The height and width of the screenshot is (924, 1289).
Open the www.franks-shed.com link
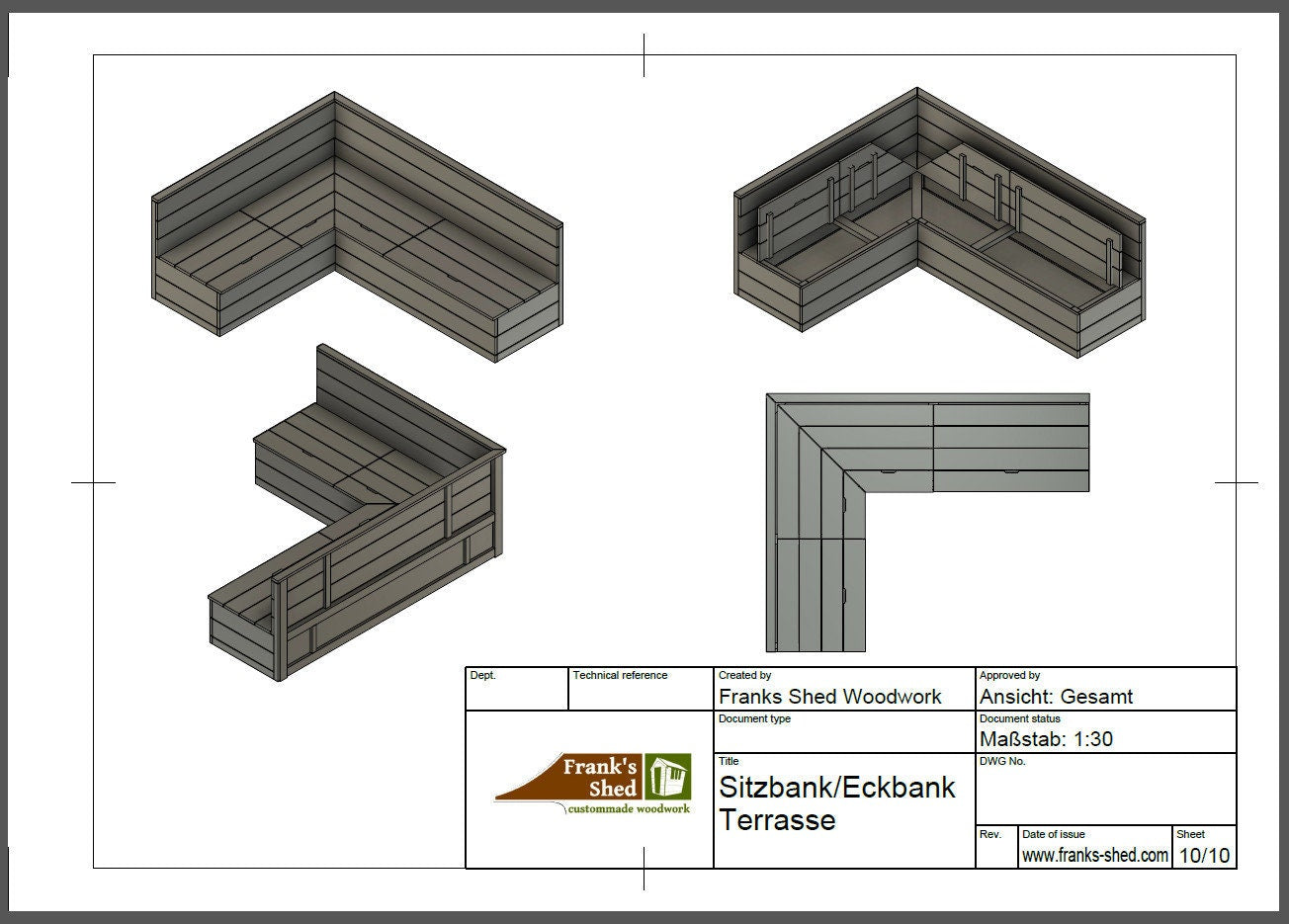[x=1094, y=856]
